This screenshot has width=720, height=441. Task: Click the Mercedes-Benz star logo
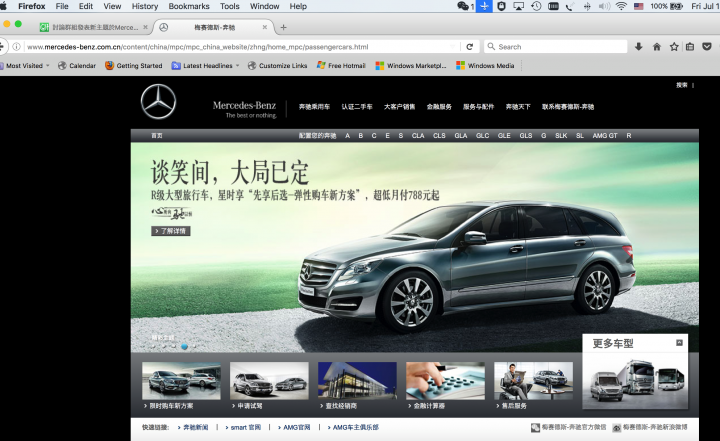[x=158, y=102]
